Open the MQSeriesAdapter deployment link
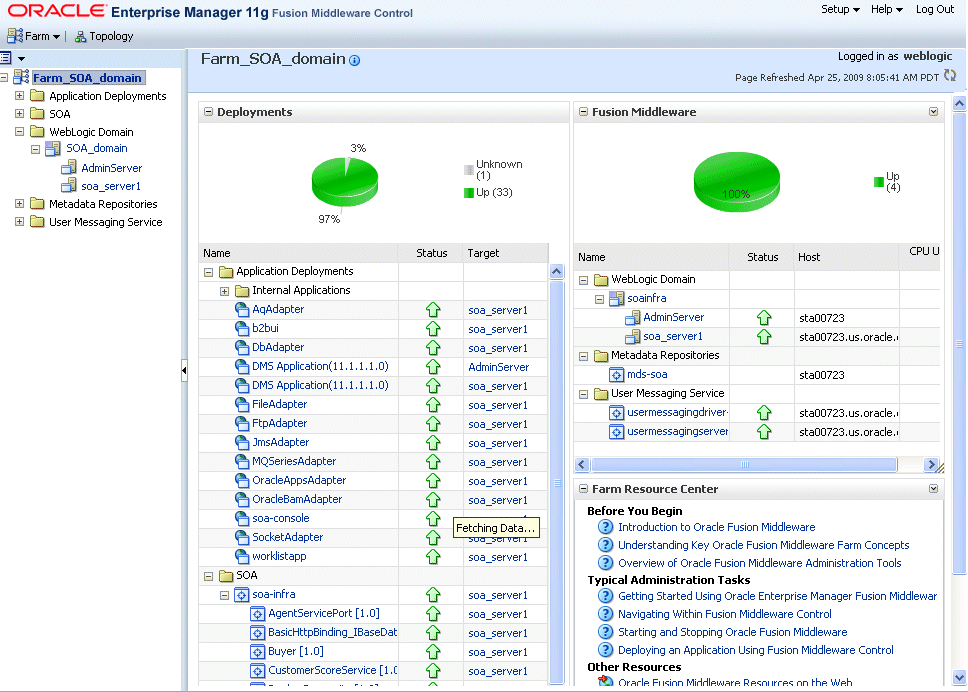 [x=294, y=462]
